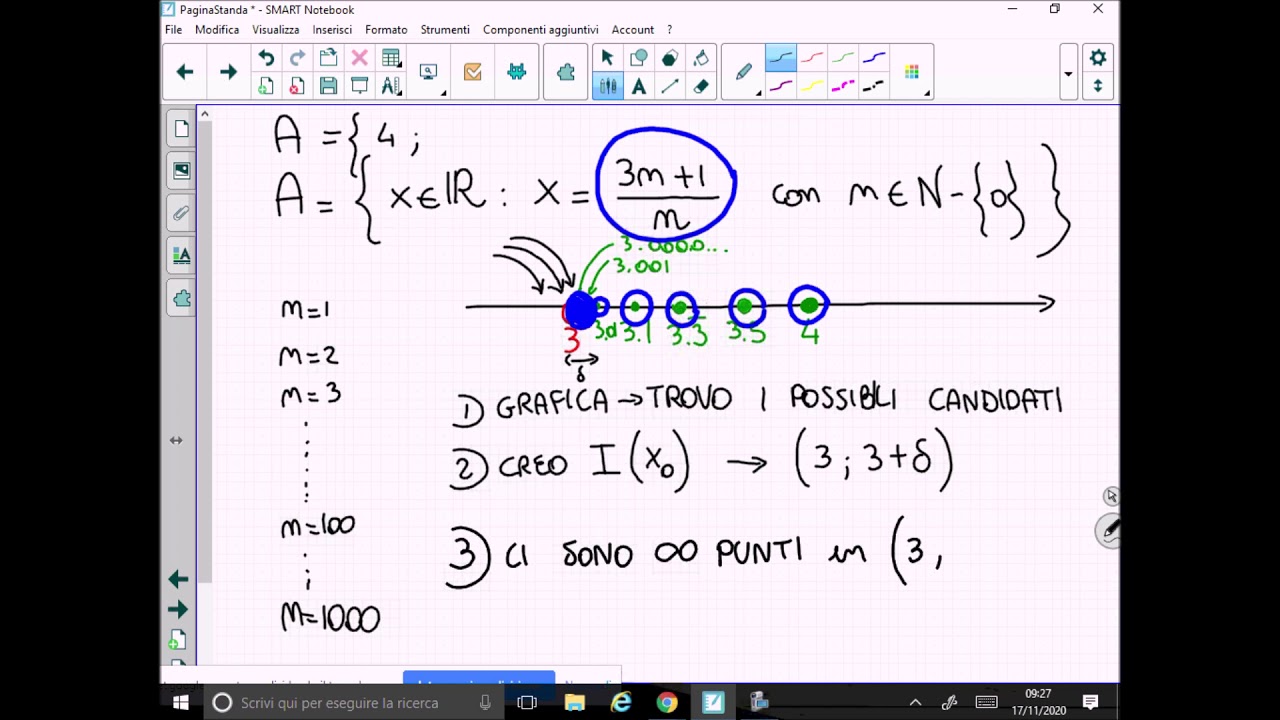The image size is (1280, 720).
Task: Activate the Eraser tool
Action: (701, 87)
